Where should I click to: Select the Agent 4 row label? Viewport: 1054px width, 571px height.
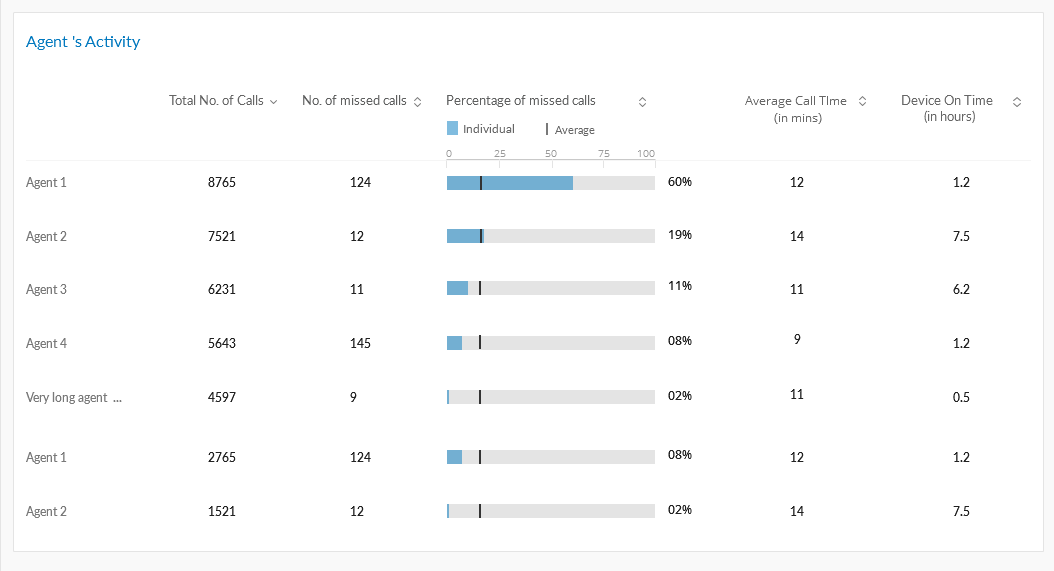[x=46, y=344]
